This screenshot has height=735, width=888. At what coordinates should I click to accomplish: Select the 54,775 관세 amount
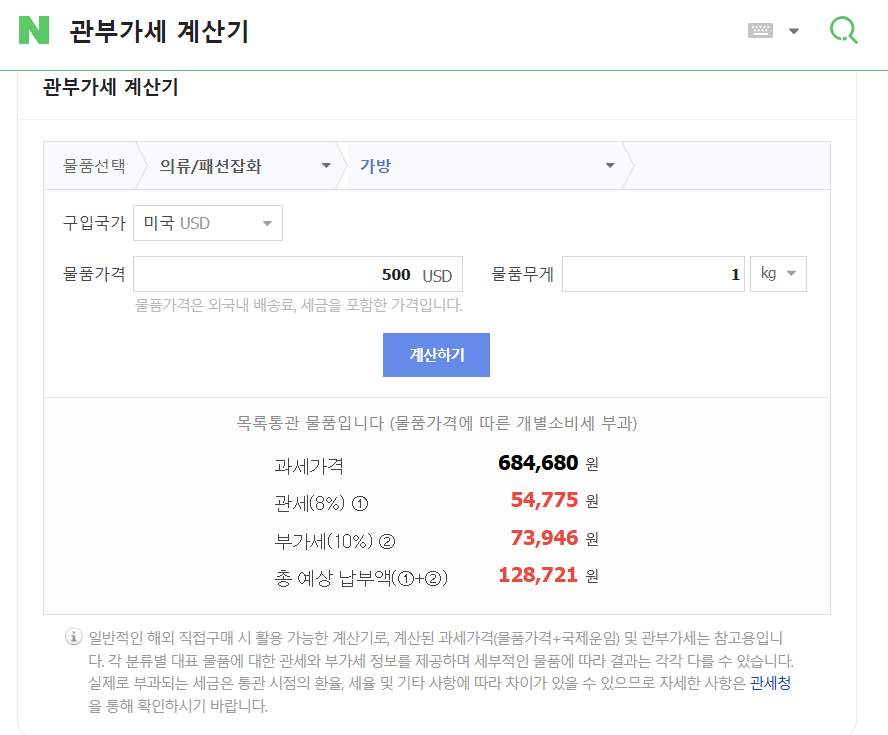[x=544, y=500]
